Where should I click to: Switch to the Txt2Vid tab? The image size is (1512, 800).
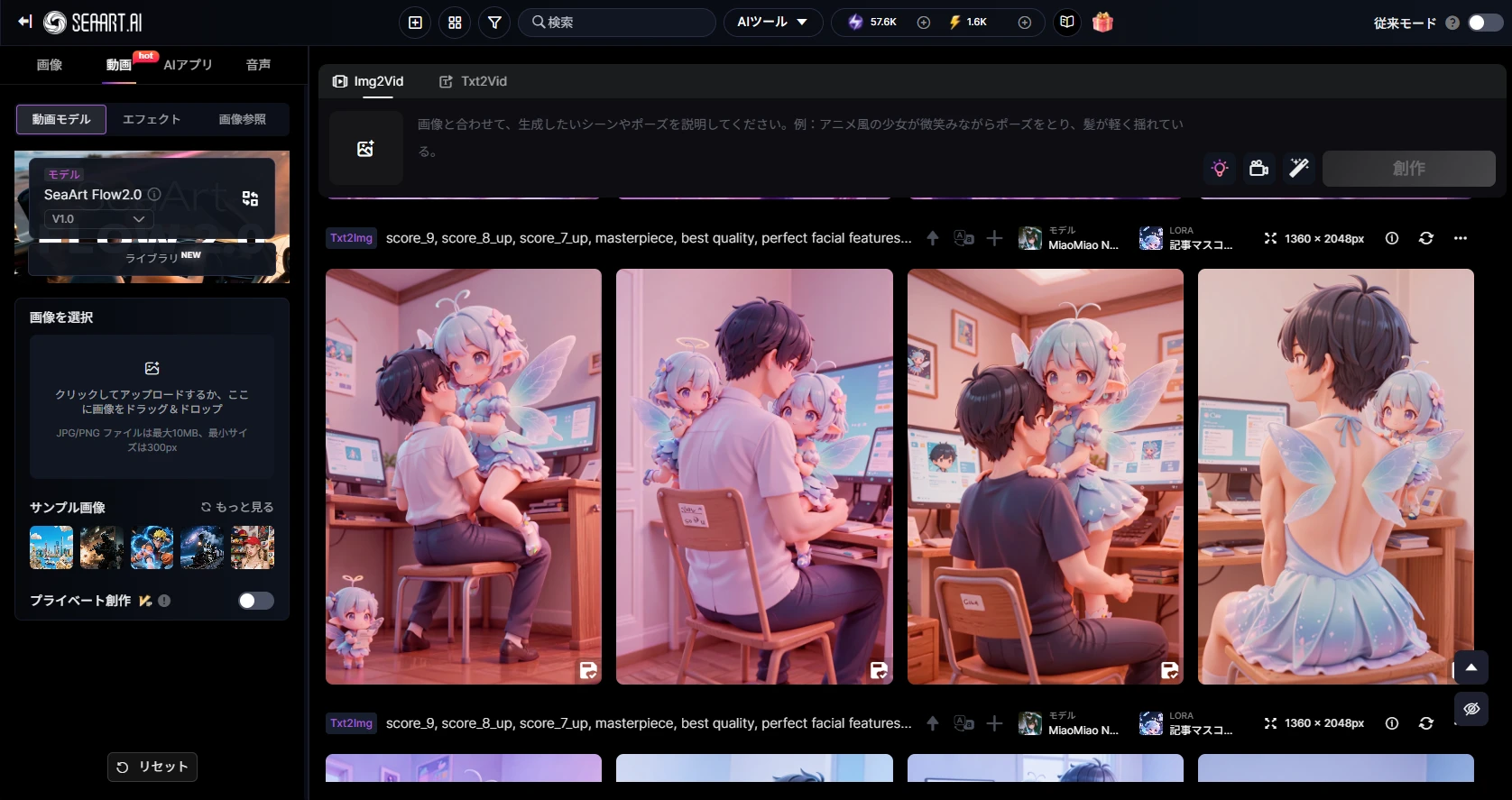coord(474,81)
